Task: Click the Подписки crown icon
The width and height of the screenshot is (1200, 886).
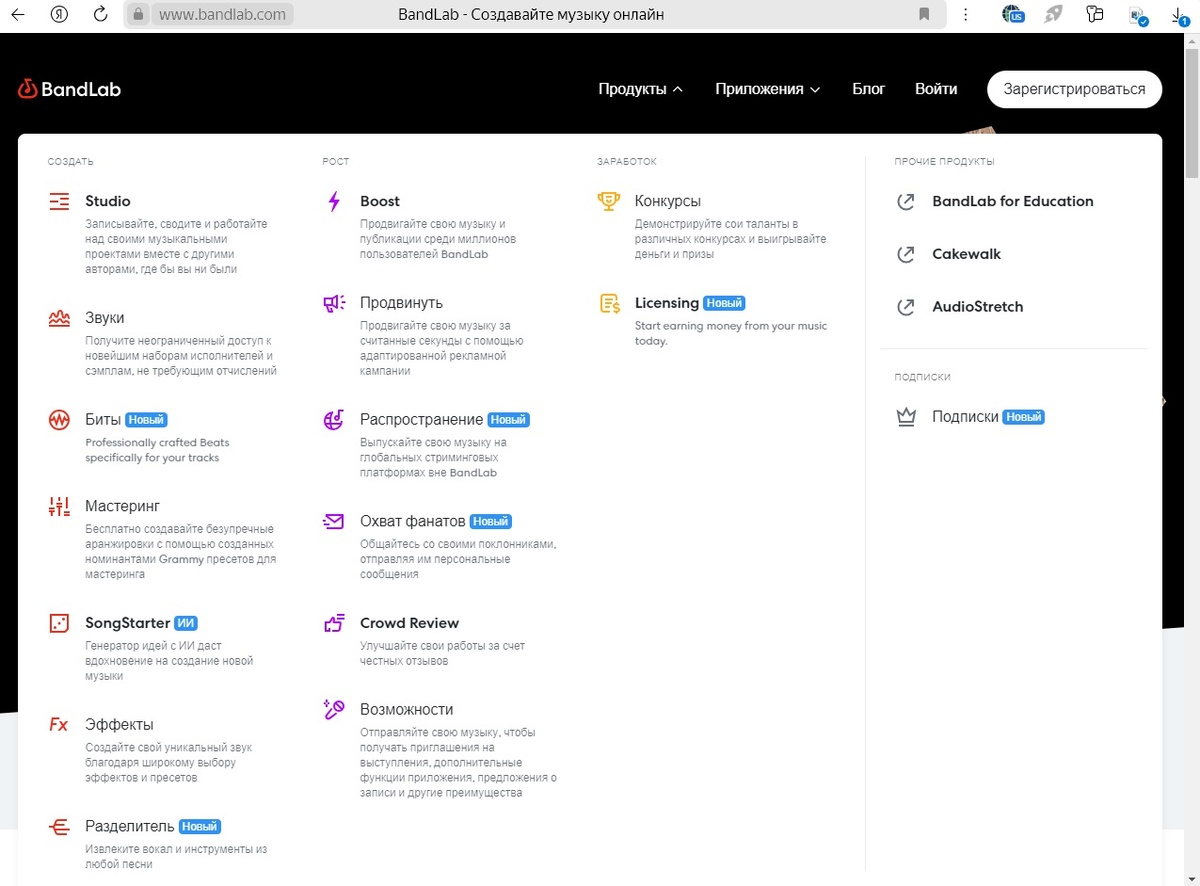Action: [906, 418]
